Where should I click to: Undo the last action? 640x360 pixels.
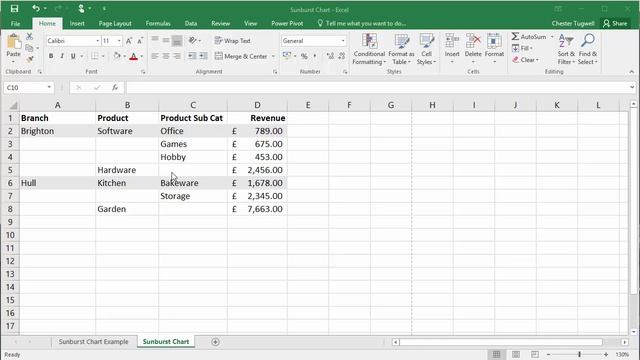point(36,9)
